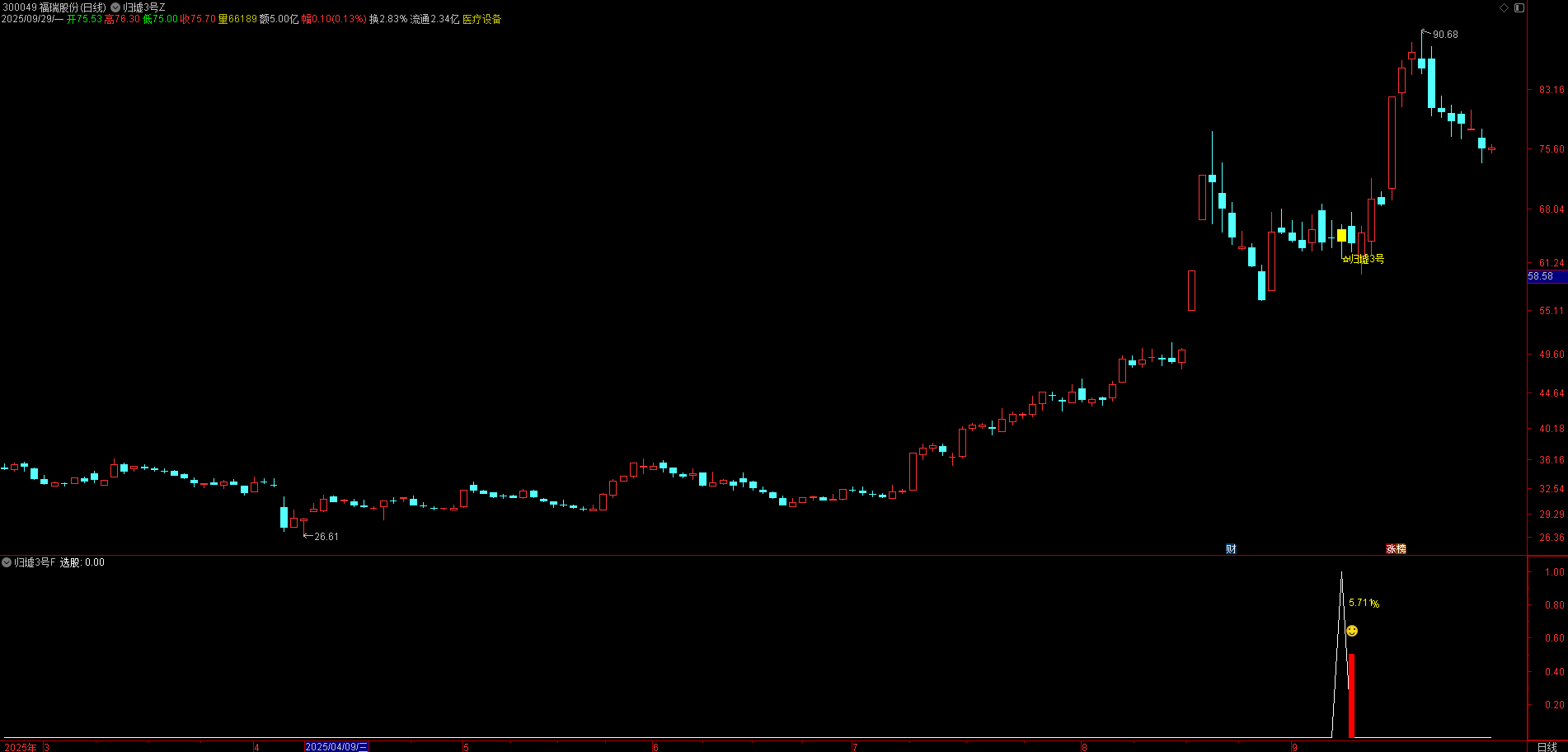Open dropdown next to 归墟3号Z indicator
The width and height of the screenshot is (1568, 752).
116,7
